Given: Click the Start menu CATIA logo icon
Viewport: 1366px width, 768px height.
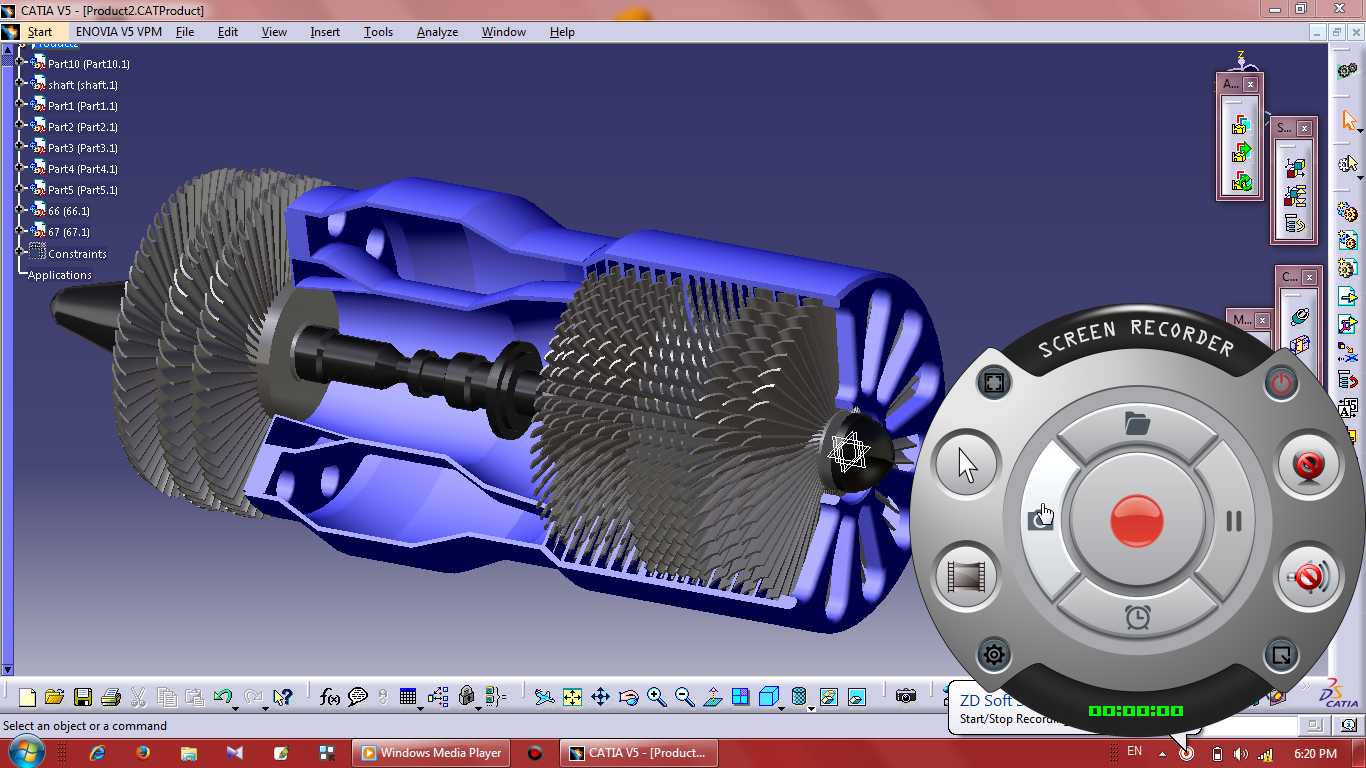Looking at the screenshot, I should click(10, 32).
